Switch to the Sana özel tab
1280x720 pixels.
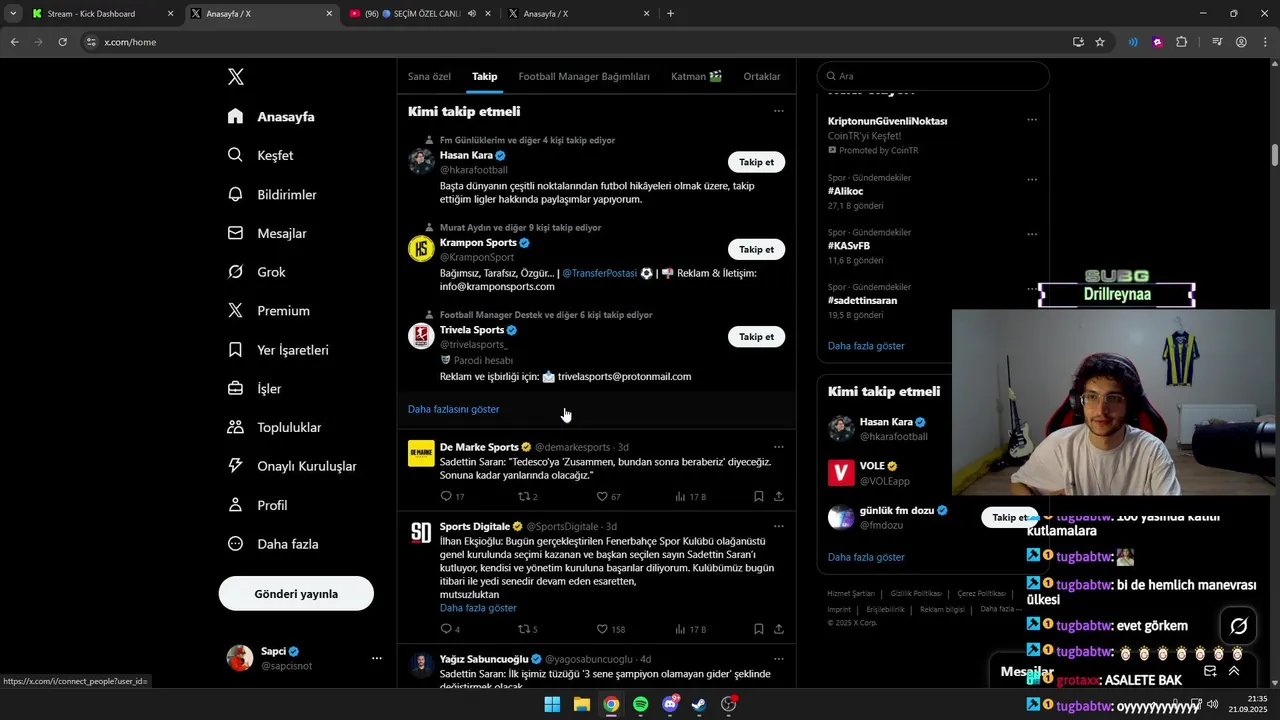[x=429, y=76]
